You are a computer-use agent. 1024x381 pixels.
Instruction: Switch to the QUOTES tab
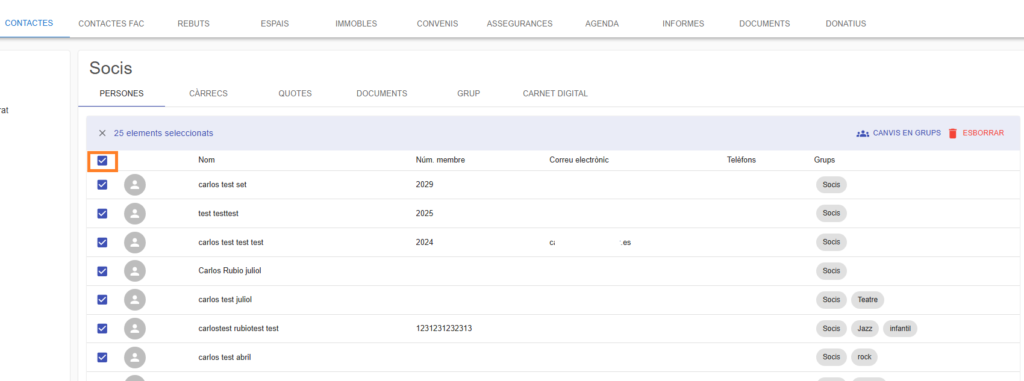pyautogui.click(x=295, y=93)
